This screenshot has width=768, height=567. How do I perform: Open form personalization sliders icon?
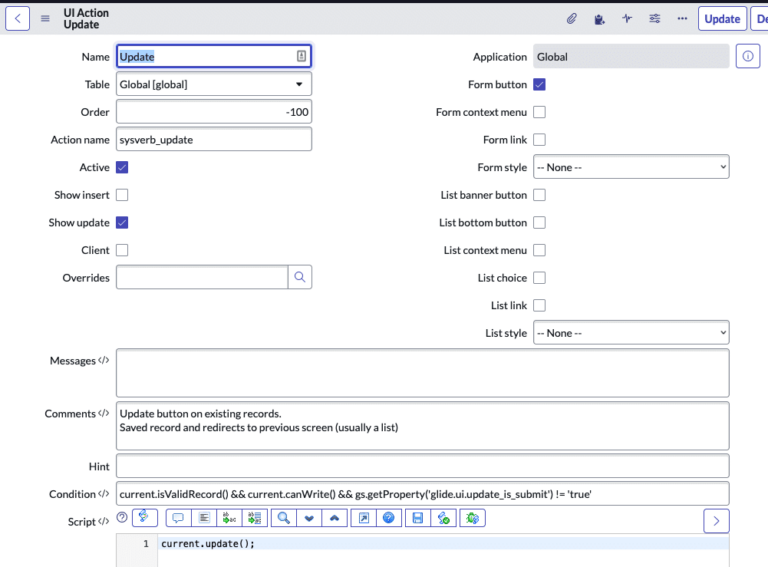654,19
